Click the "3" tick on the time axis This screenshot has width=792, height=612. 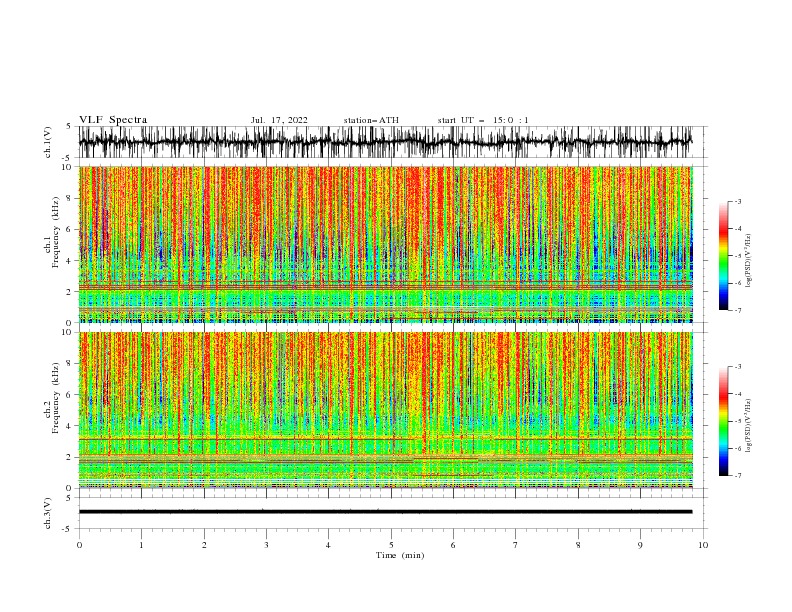click(x=266, y=545)
